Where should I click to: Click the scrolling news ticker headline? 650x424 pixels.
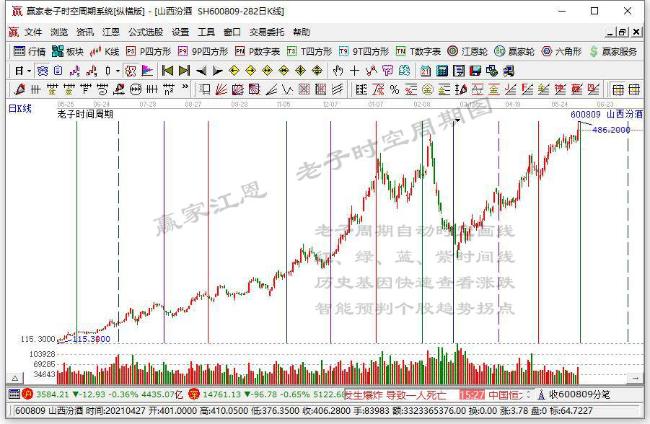point(396,395)
